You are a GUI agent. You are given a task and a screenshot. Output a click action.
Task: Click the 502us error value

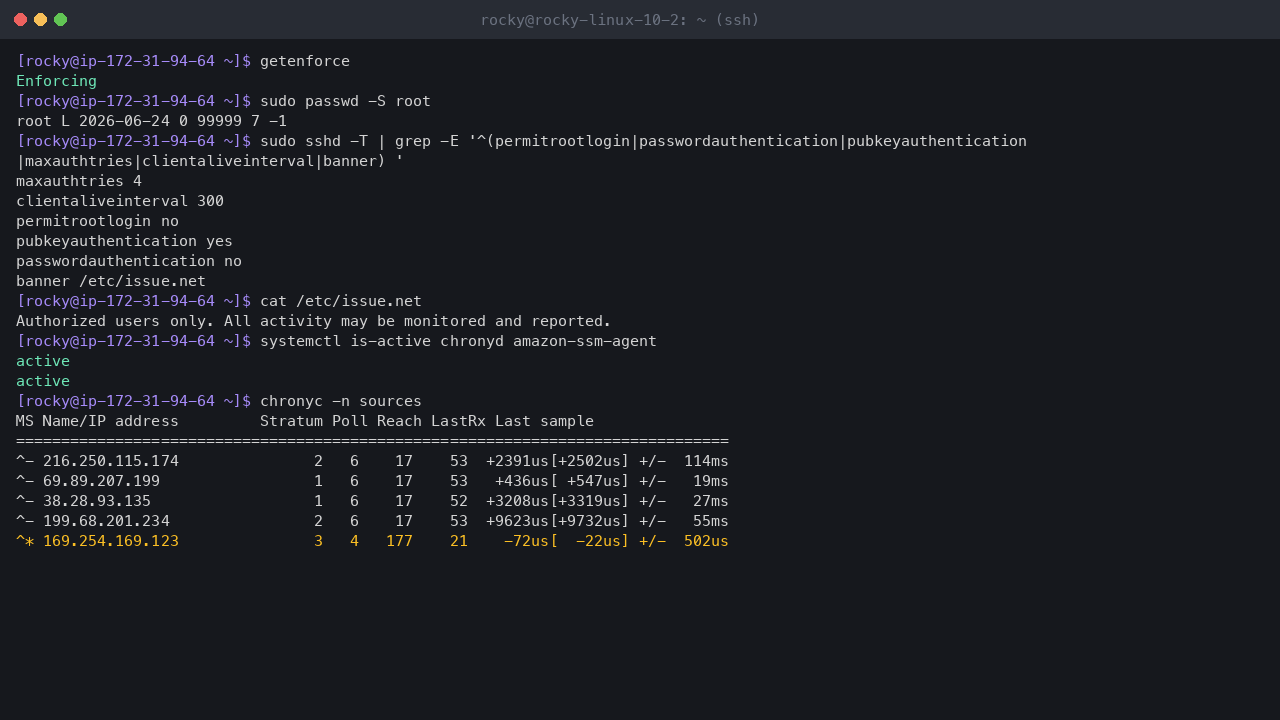(x=706, y=541)
